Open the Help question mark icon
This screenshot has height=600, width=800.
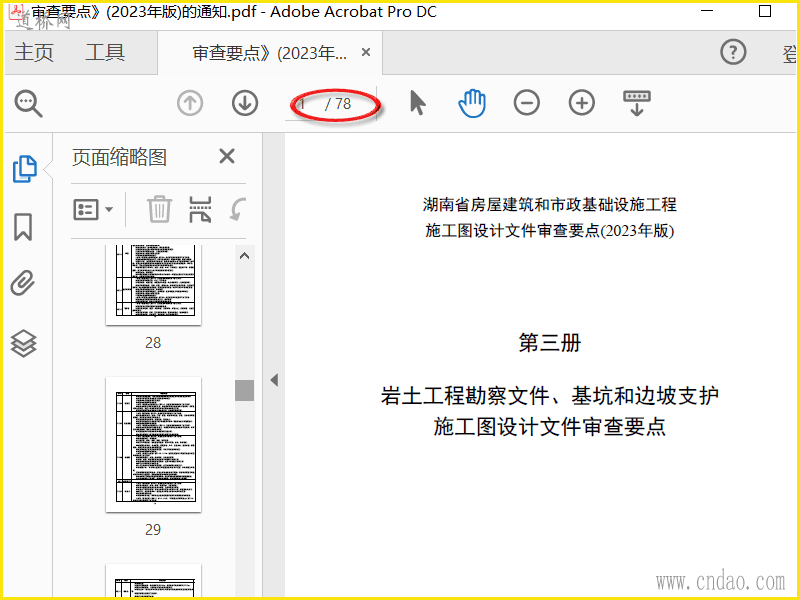click(x=733, y=52)
